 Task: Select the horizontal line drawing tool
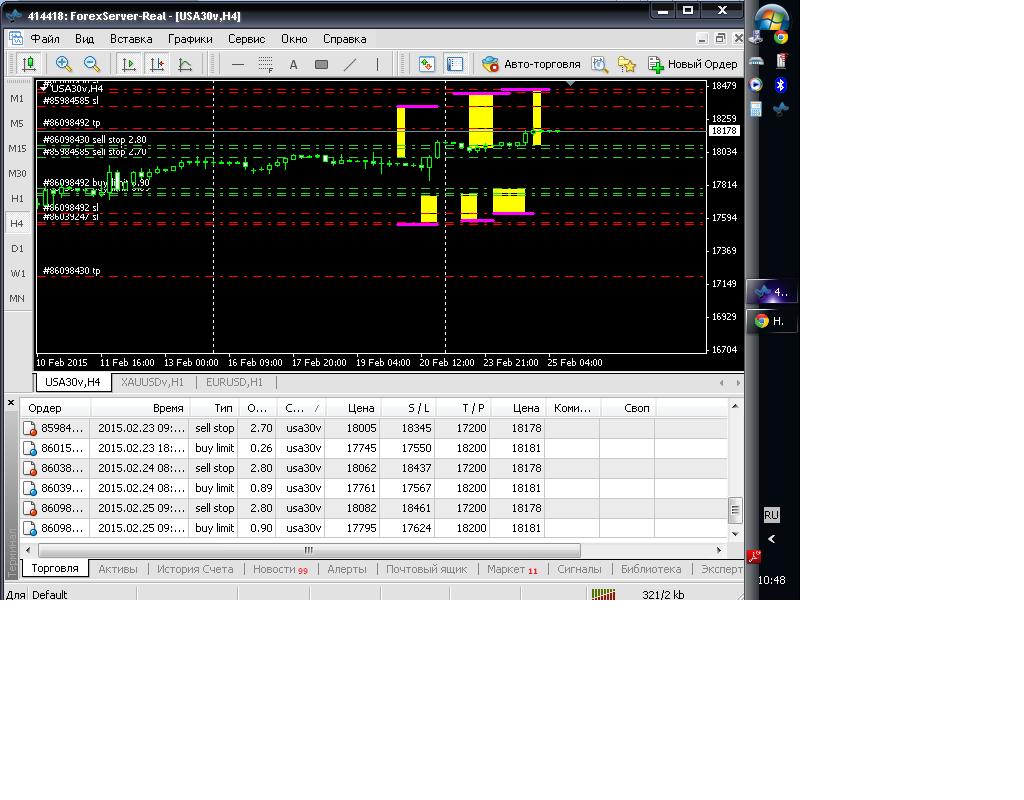[238, 64]
